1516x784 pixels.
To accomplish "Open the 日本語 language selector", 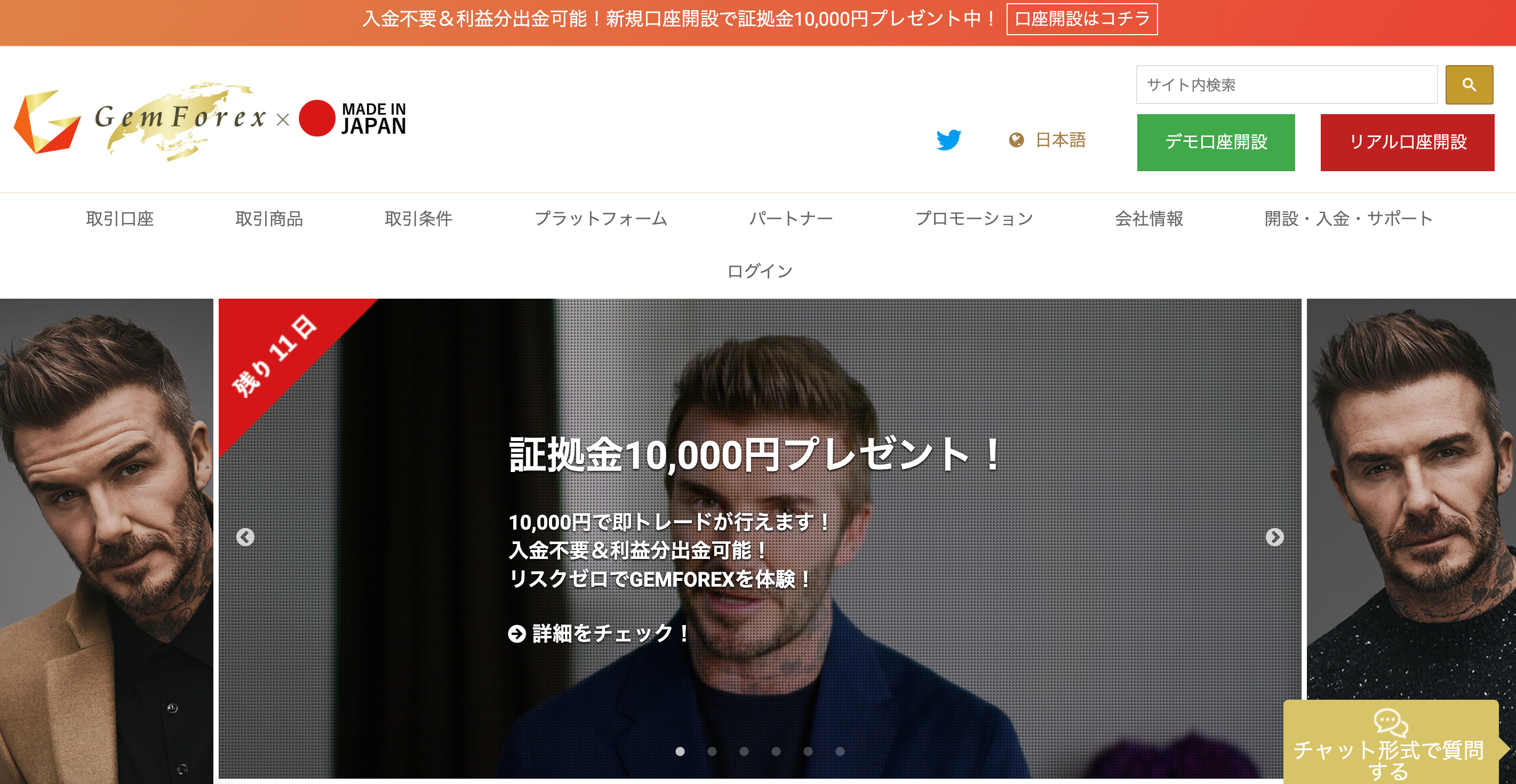I will point(1060,140).
